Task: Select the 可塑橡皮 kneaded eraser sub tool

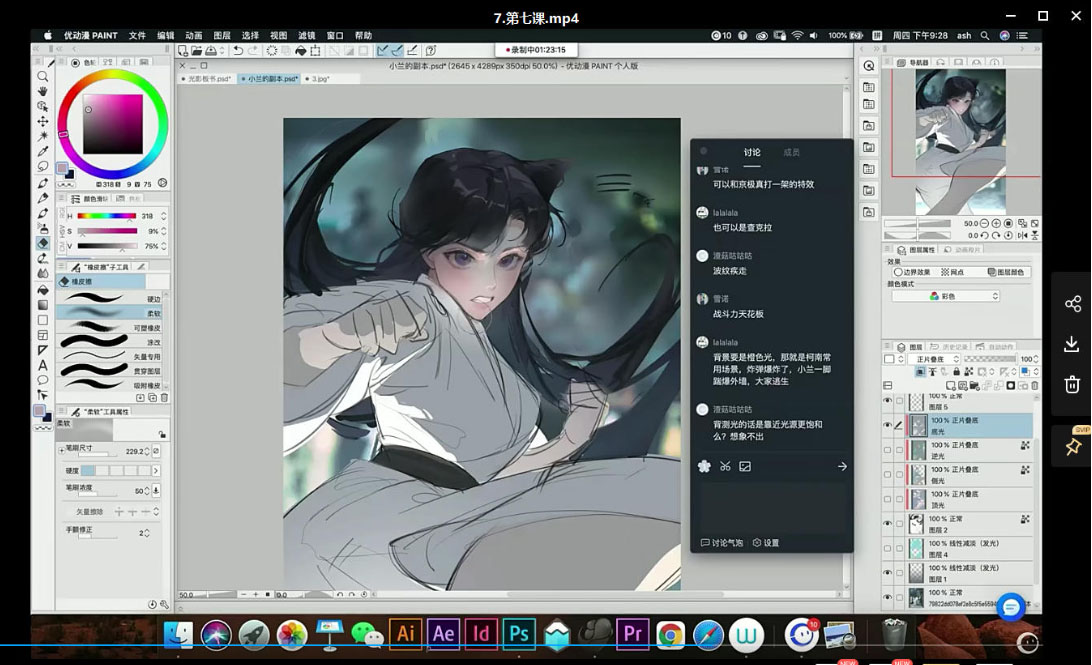Action: [x=111, y=327]
